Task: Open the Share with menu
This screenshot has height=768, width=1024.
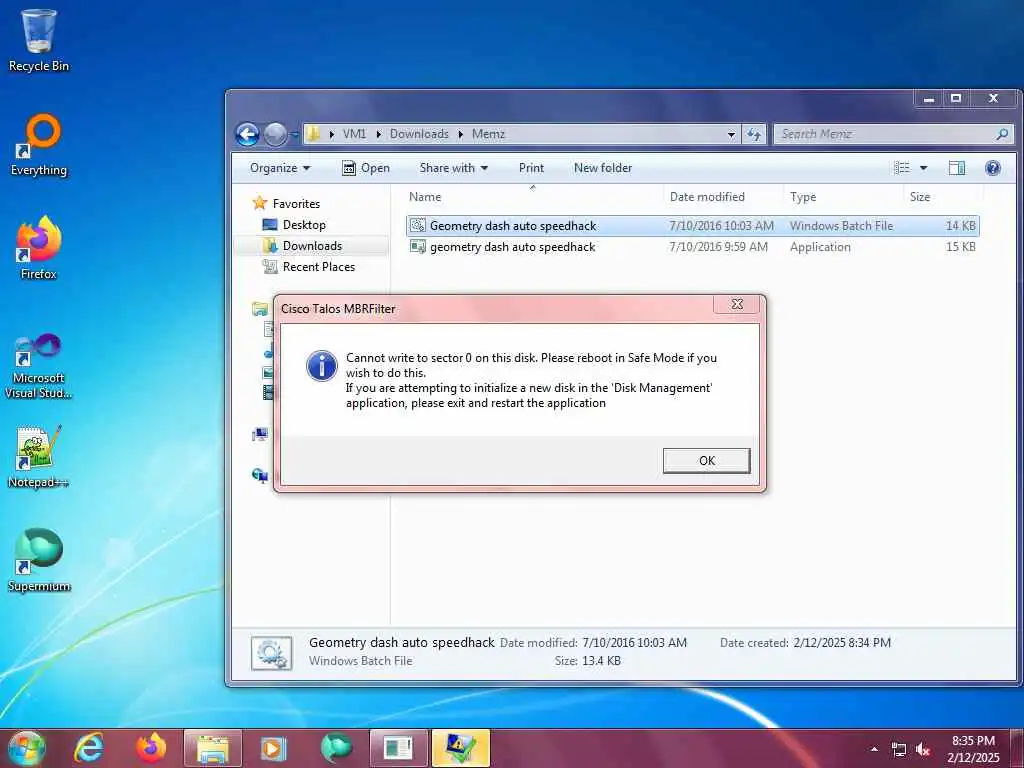Action: pyautogui.click(x=454, y=168)
